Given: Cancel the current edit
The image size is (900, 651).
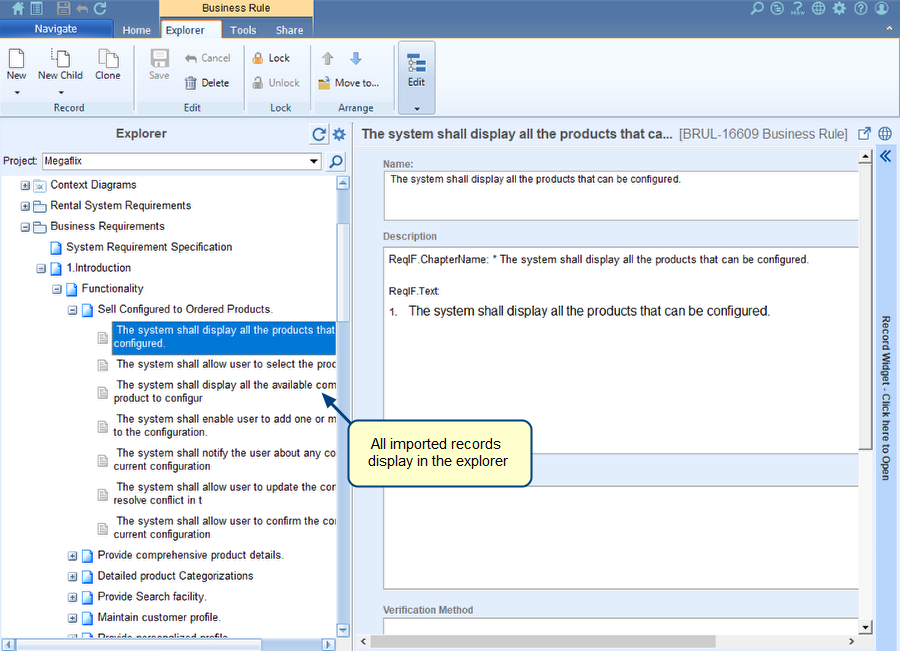Looking at the screenshot, I should coord(208,58).
